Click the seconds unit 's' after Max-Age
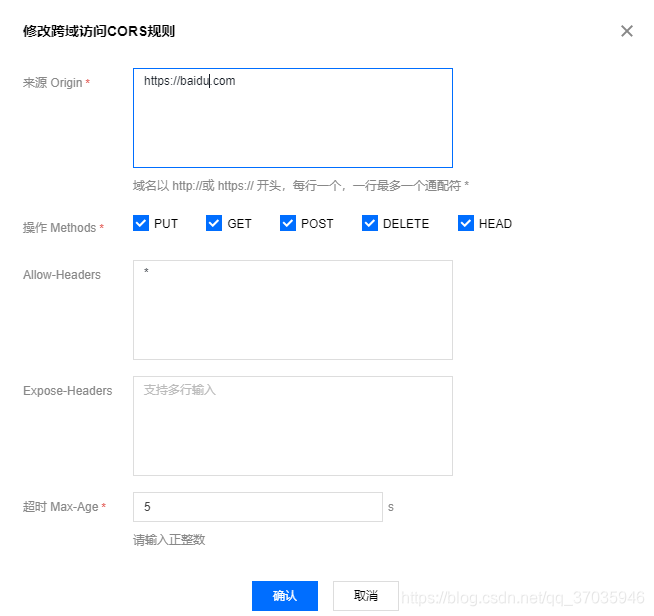This screenshot has width=654, height=616. [x=391, y=507]
